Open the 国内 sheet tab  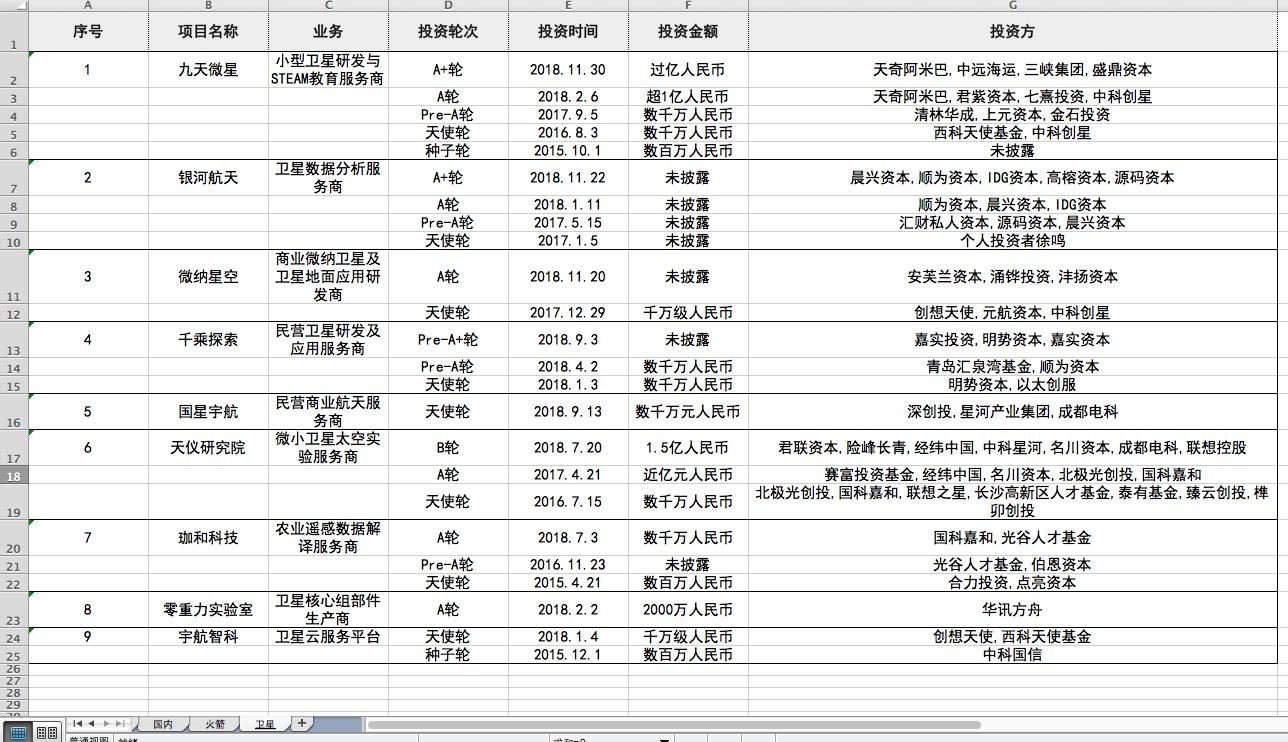click(162, 724)
